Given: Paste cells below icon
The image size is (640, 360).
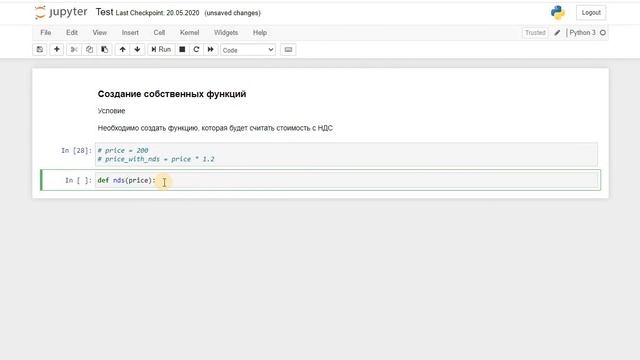Looking at the screenshot, I should point(104,50).
